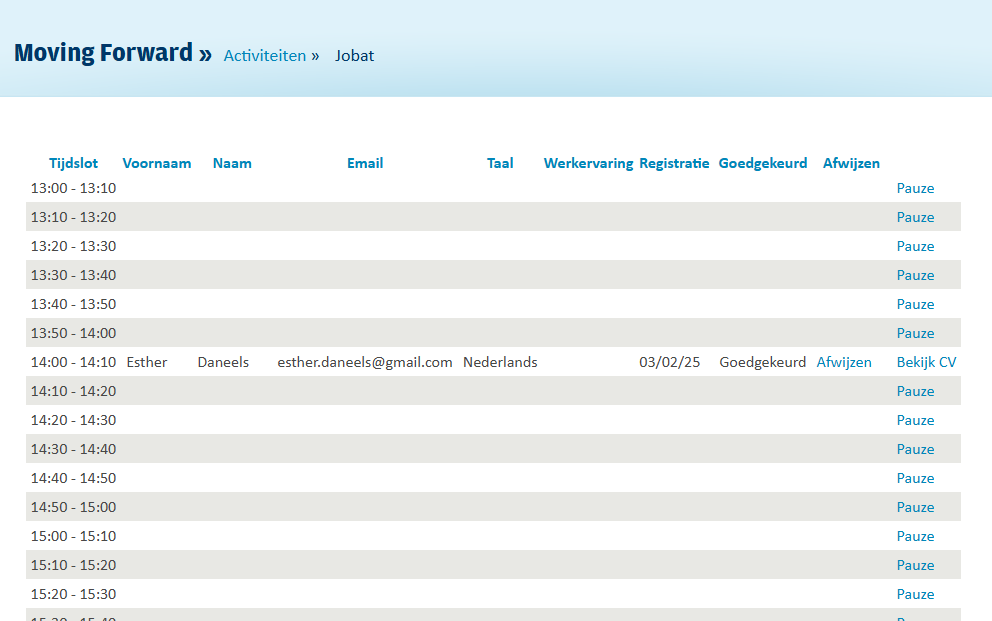Image resolution: width=992 pixels, height=621 pixels.
Task: Click Pauze for the 15:00 - 15:10 slot
Action: coord(915,536)
